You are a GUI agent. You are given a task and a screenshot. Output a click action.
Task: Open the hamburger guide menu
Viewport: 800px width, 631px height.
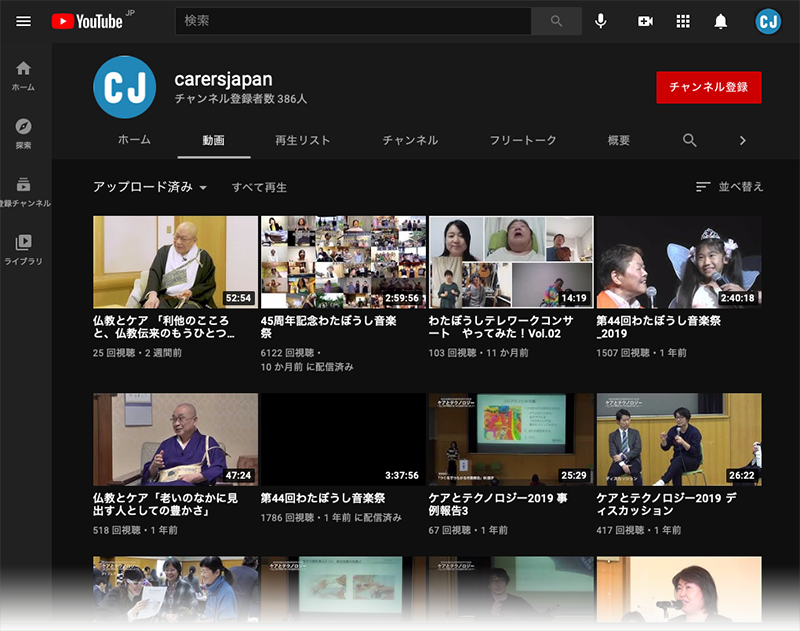pos(24,21)
